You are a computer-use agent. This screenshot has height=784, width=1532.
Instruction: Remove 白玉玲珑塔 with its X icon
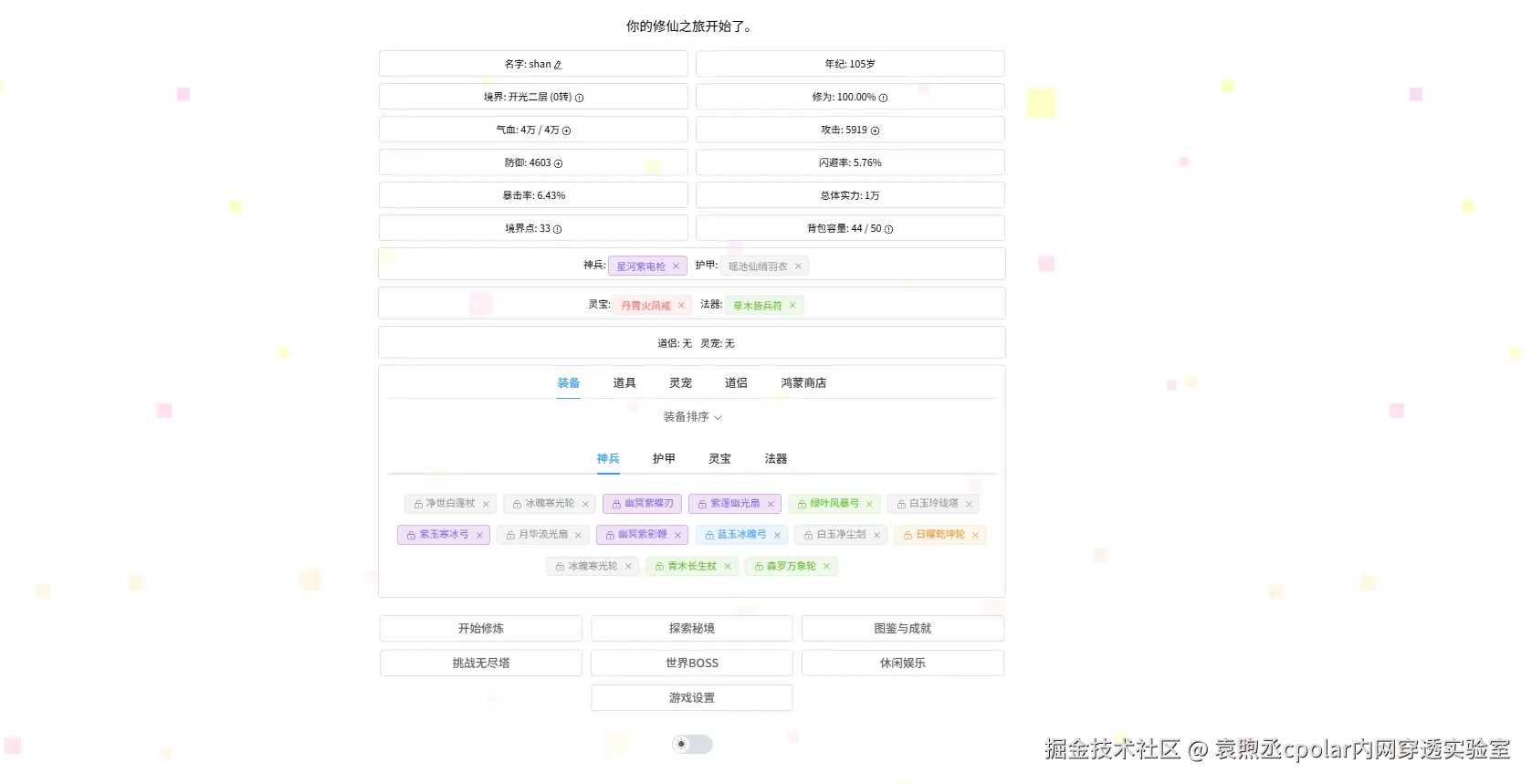(x=969, y=504)
